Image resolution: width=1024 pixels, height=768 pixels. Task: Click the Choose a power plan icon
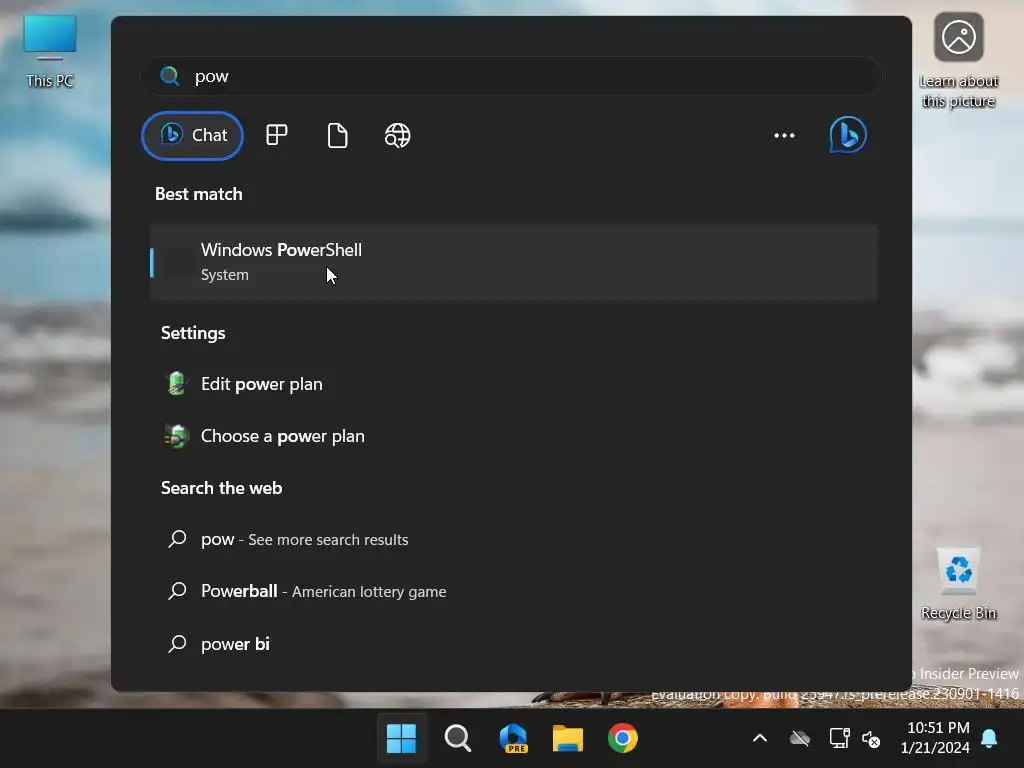pos(176,436)
